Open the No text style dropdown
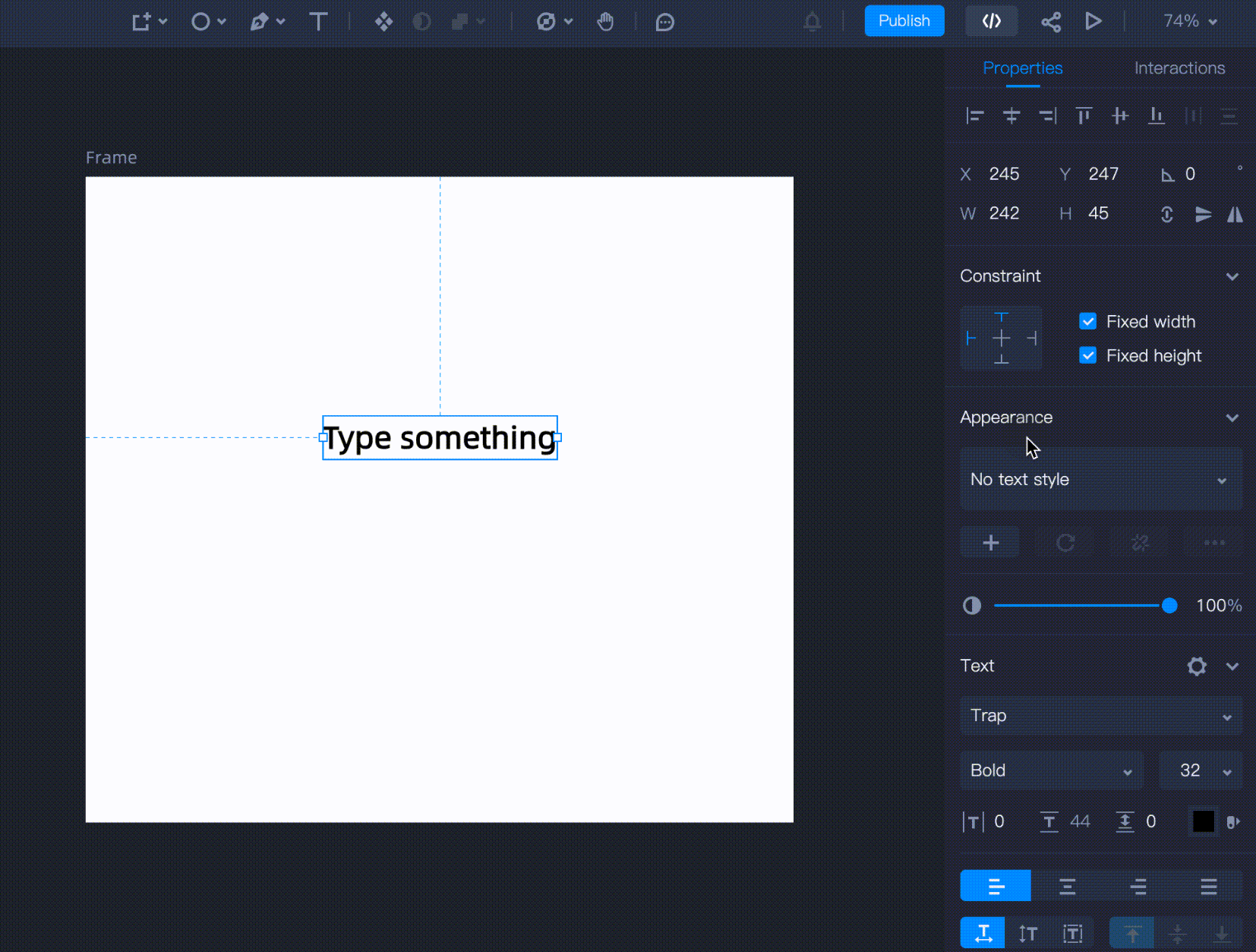The height and width of the screenshot is (952, 1256). tap(1099, 479)
